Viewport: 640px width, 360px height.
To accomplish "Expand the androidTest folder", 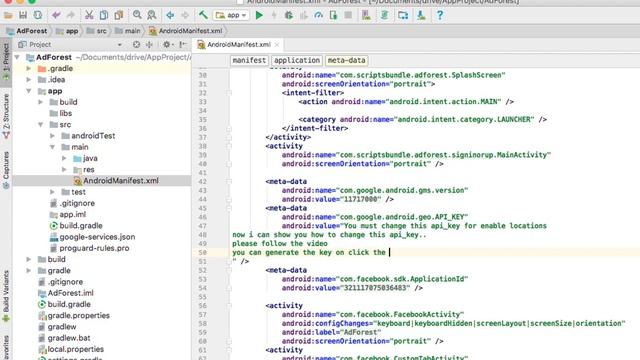I will pos(52,136).
